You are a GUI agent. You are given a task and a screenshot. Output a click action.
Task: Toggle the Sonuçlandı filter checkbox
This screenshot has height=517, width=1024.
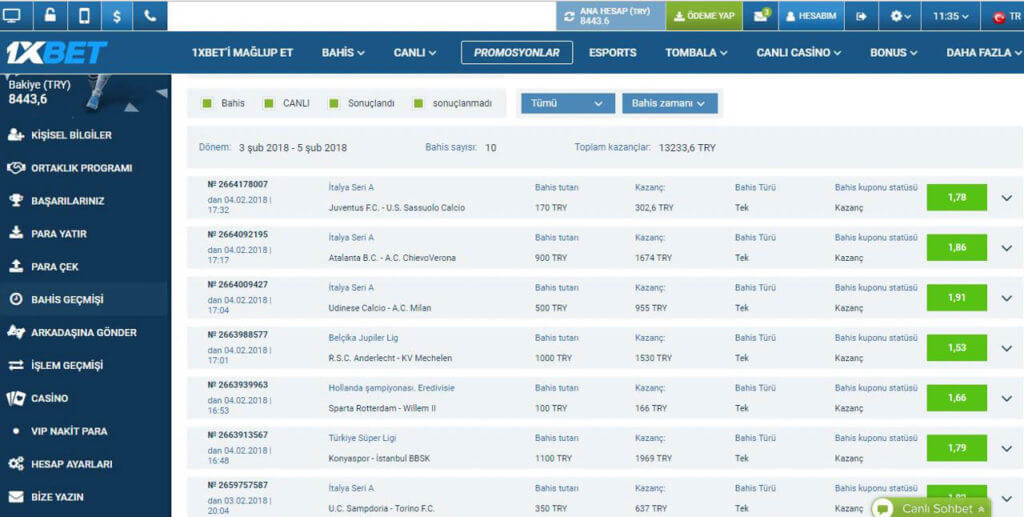tap(334, 103)
